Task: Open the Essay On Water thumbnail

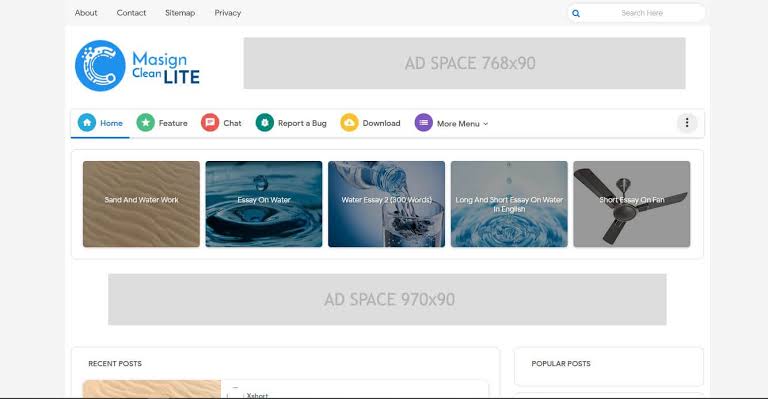Action: pyautogui.click(x=264, y=204)
